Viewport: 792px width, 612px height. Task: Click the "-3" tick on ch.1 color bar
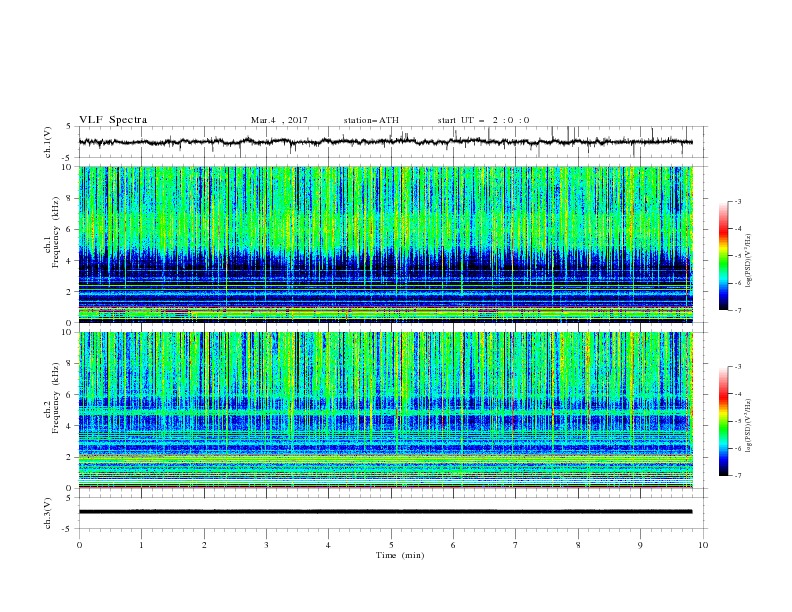[x=737, y=201]
